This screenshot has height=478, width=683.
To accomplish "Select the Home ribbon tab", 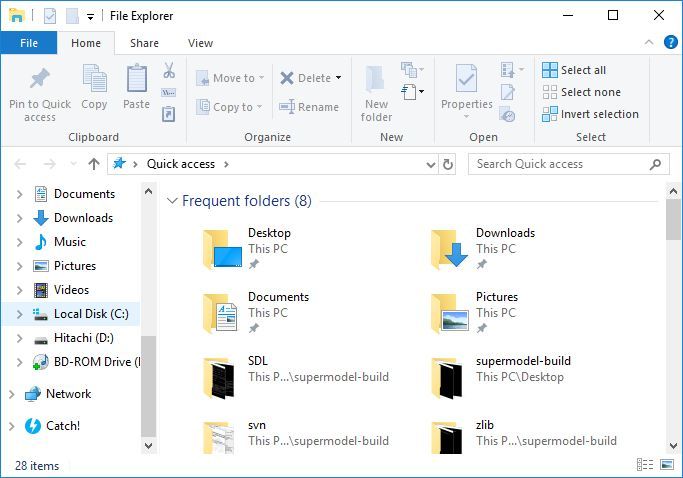I will point(86,43).
